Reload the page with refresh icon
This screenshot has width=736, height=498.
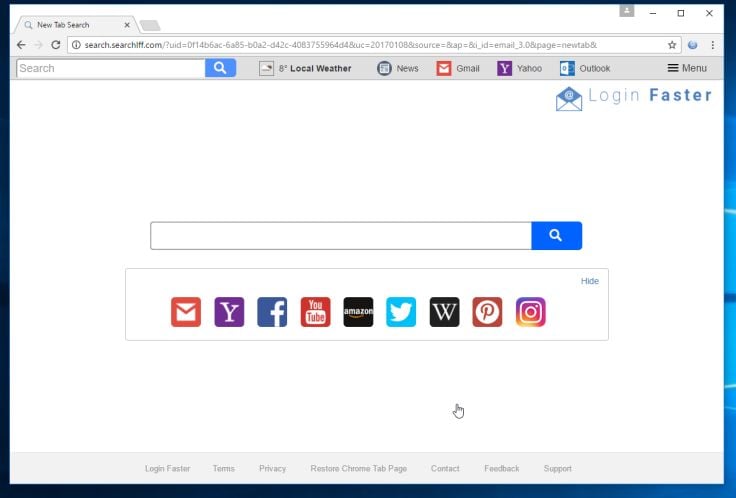click(x=56, y=45)
